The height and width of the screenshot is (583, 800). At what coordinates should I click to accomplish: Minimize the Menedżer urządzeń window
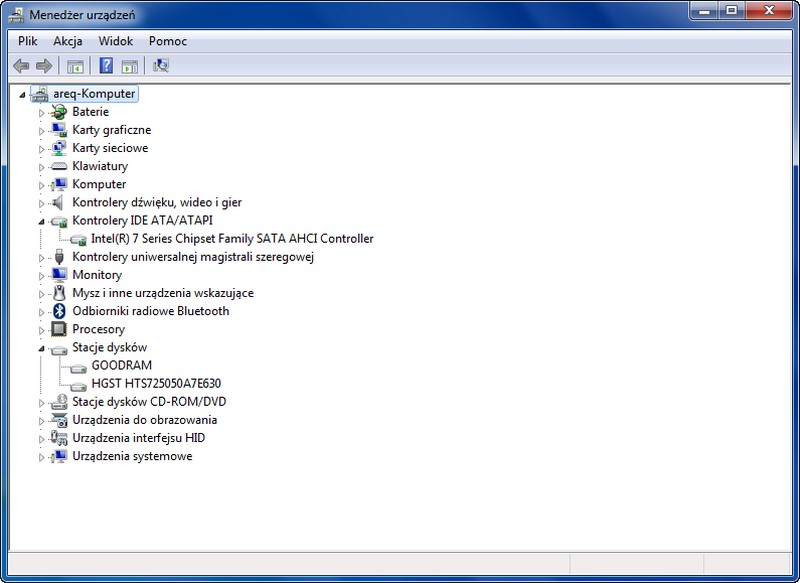[705, 11]
